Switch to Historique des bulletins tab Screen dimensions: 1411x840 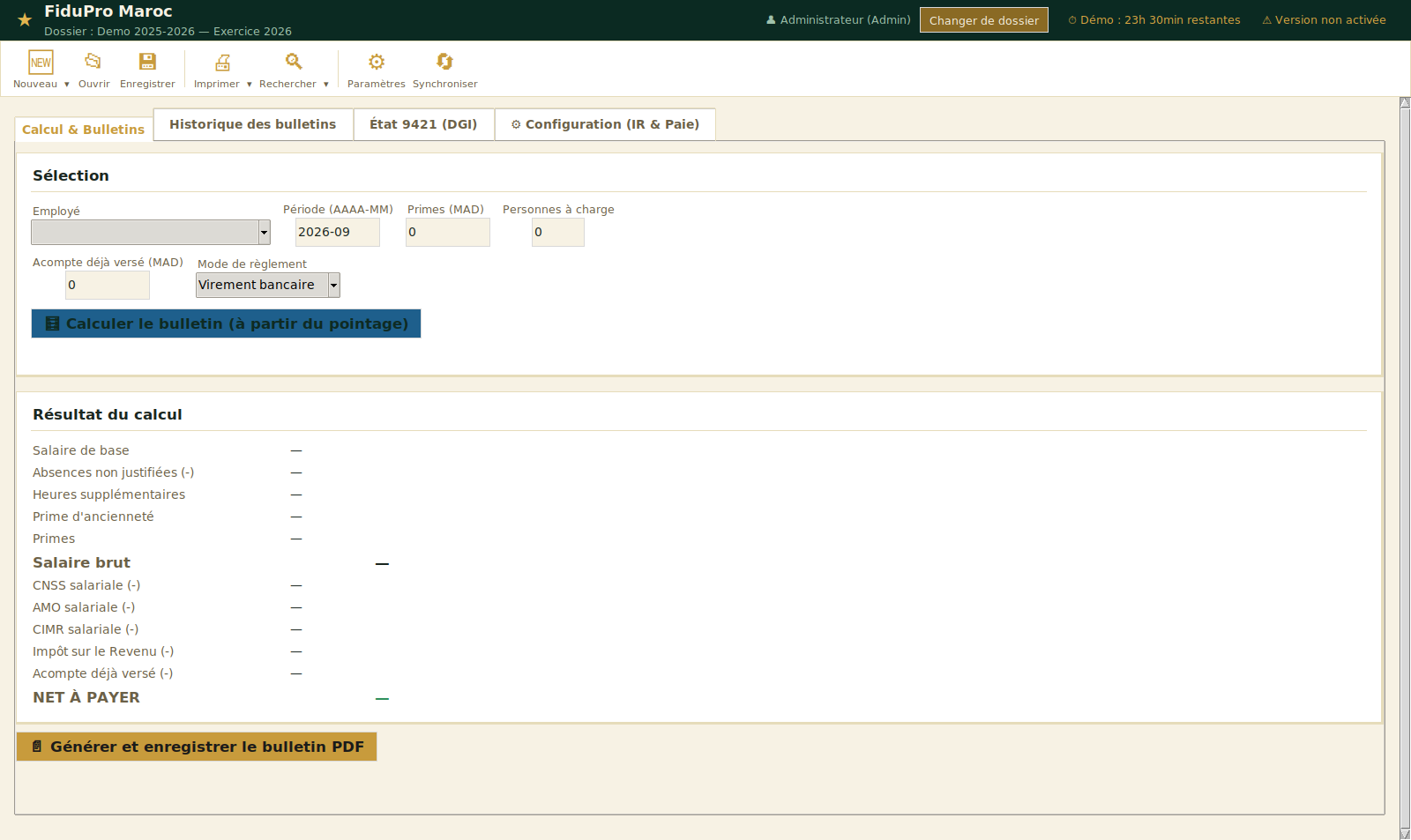click(x=253, y=124)
